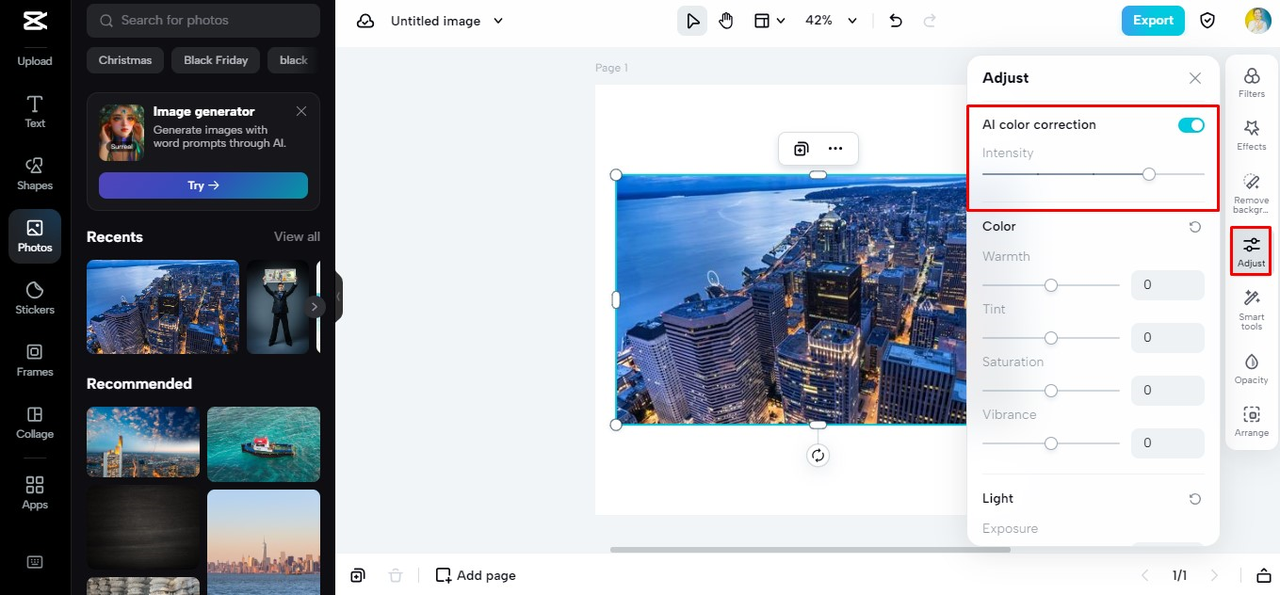1280x595 pixels.
Task: Click the Try button for Image generator
Action: pyautogui.click(x=203, y=185)
